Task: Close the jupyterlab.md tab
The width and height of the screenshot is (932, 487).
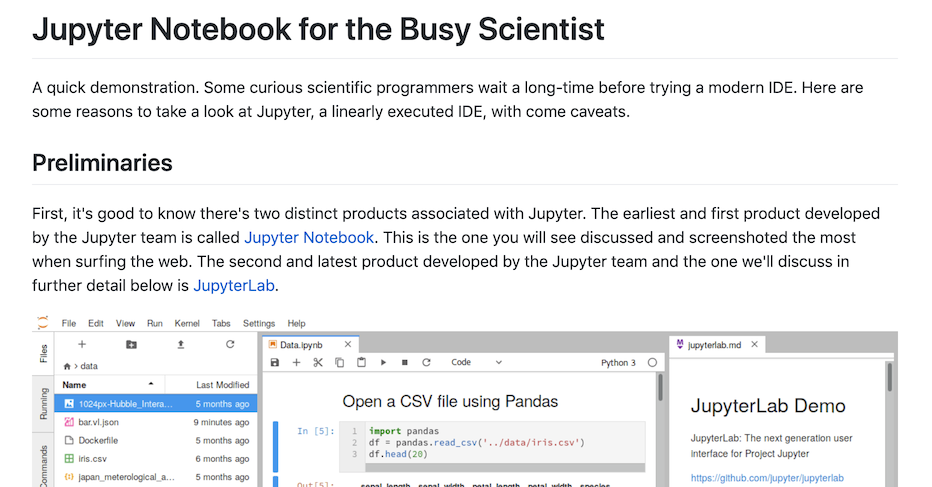Action: tap(754, 344)
